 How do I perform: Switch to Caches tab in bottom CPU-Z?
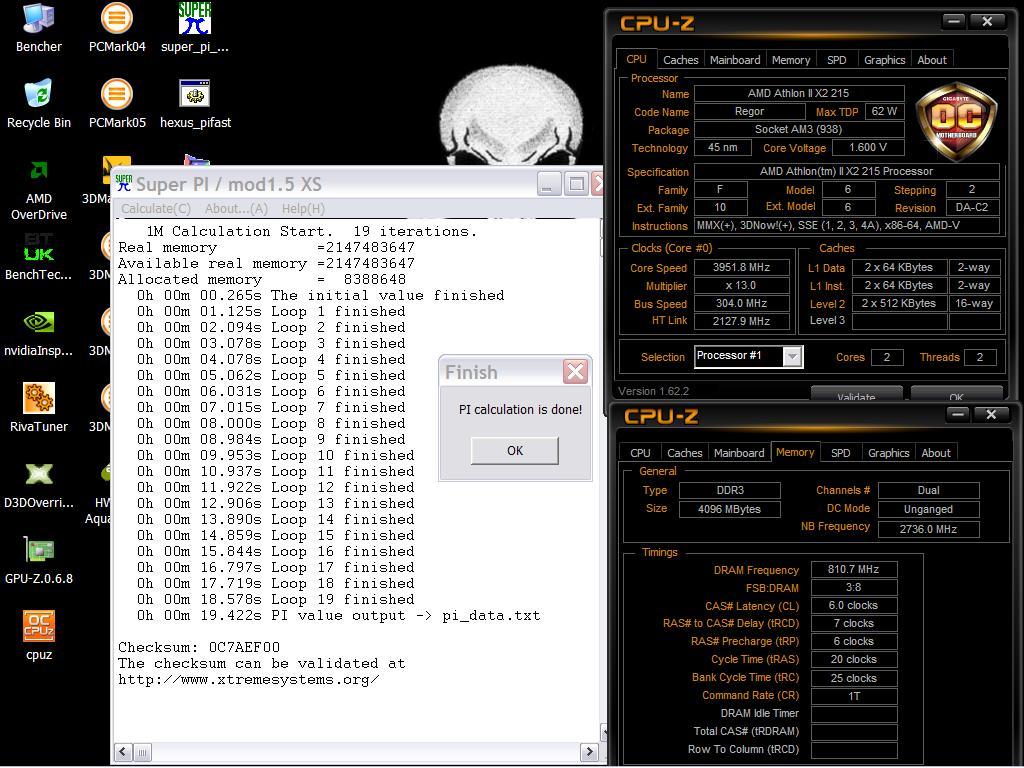[x=684, y=453]
